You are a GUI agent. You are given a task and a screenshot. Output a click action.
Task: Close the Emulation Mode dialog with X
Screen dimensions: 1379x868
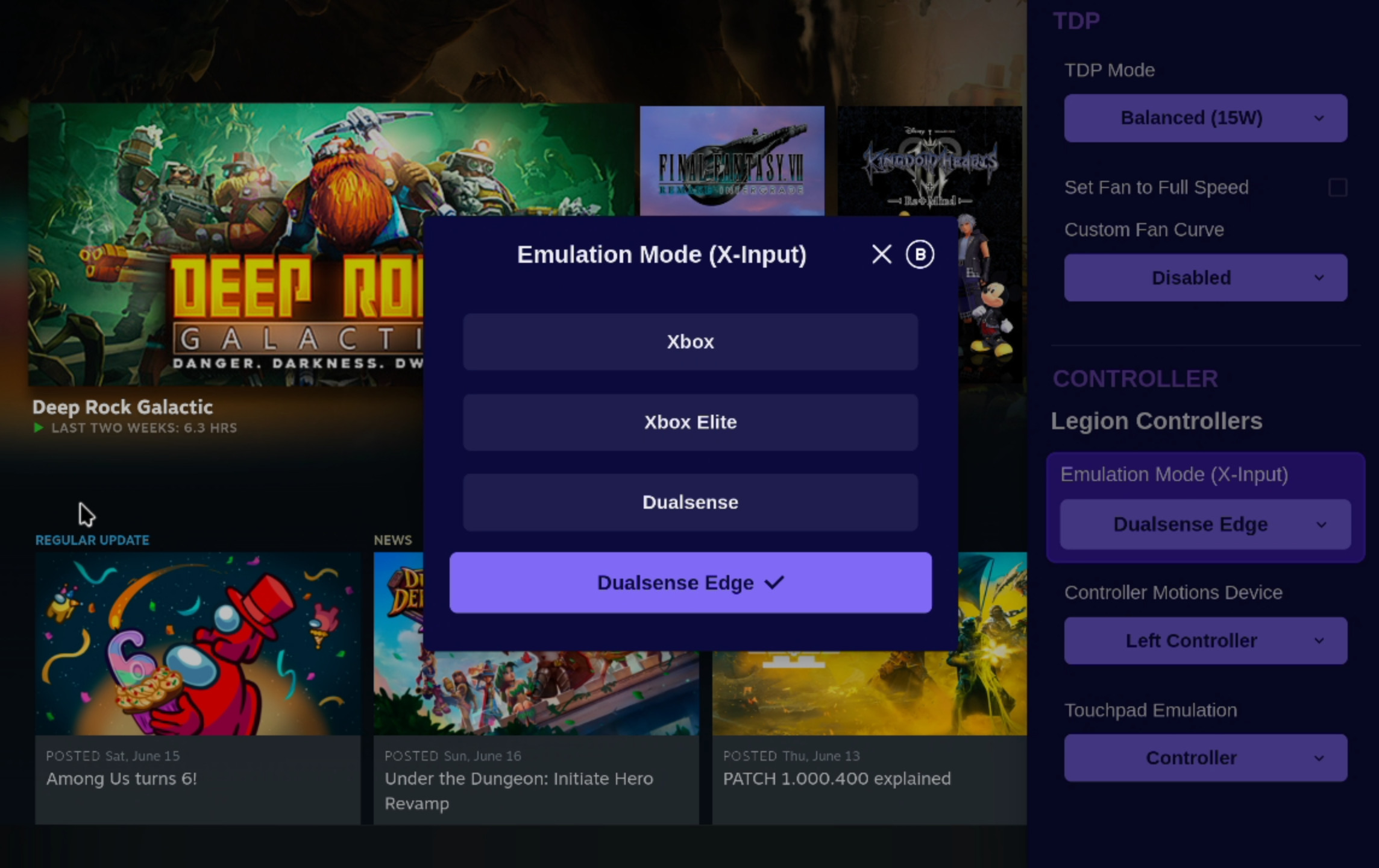click(x=881, y=254)
